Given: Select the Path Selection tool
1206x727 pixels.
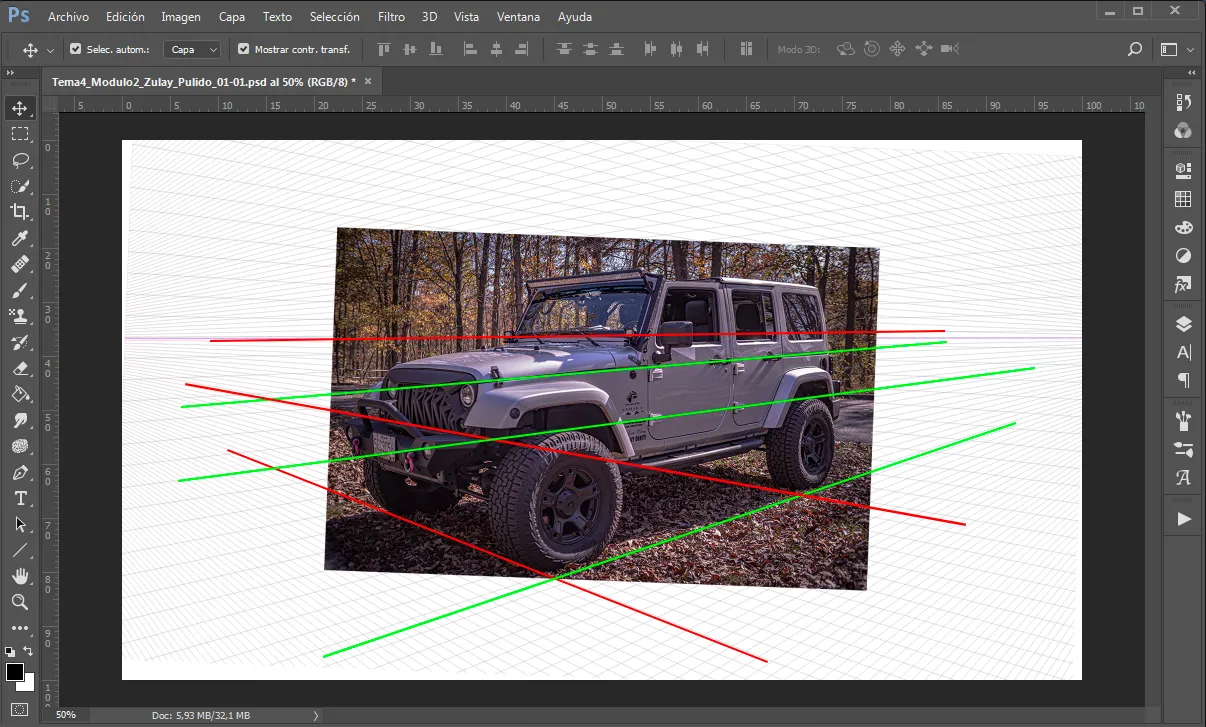Looking at the screenshot, I should (x=20, y=524).
